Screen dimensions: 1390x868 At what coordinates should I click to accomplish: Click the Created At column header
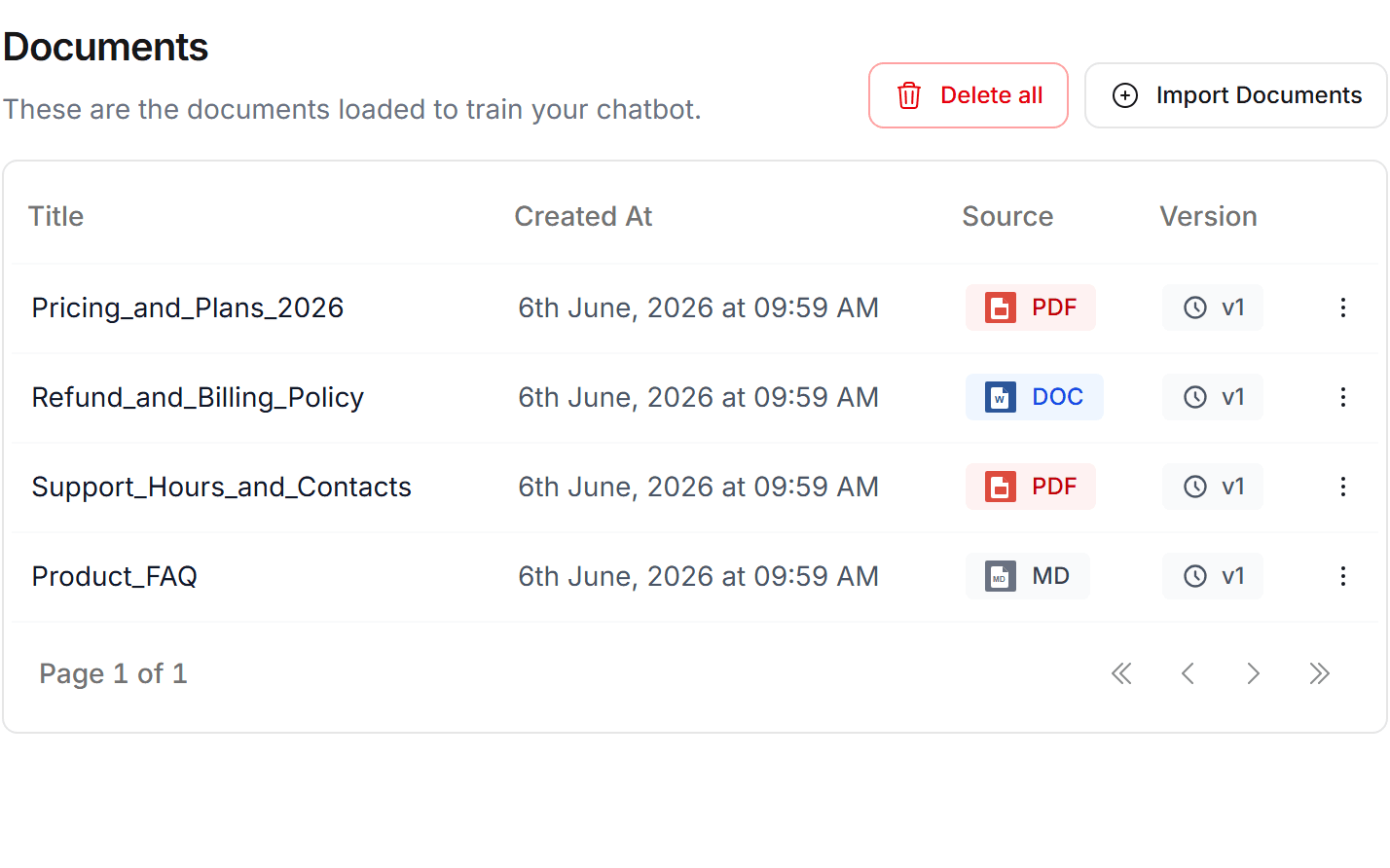(583, 216)
